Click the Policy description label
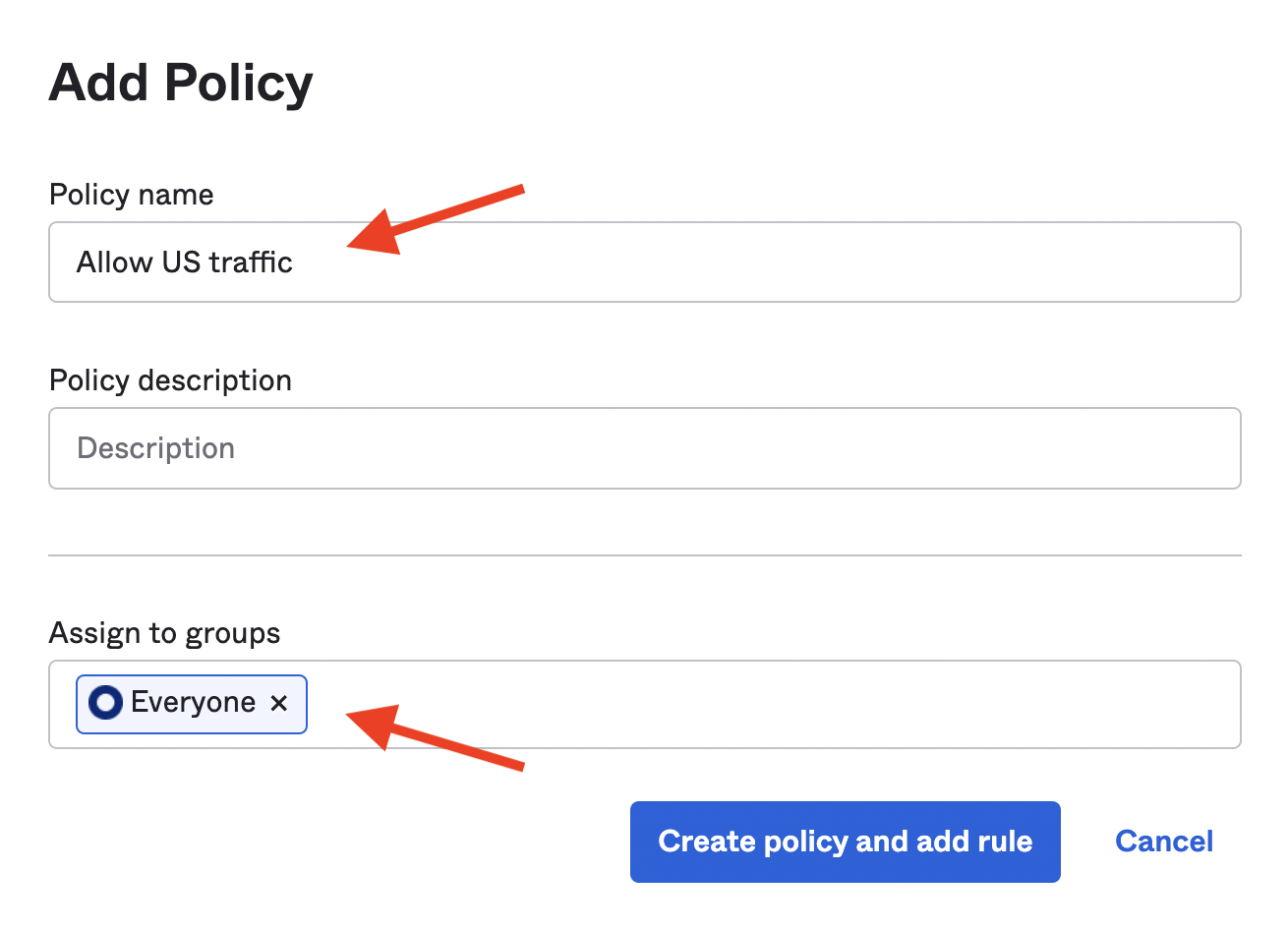This screenshot has width=1288, height=930. pyautogui.click(x=169, y=379)
